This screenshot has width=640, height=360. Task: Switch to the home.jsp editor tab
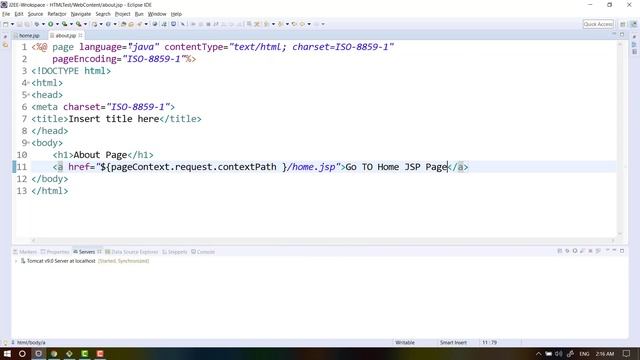pyautogui.click(x=29, y=36)
